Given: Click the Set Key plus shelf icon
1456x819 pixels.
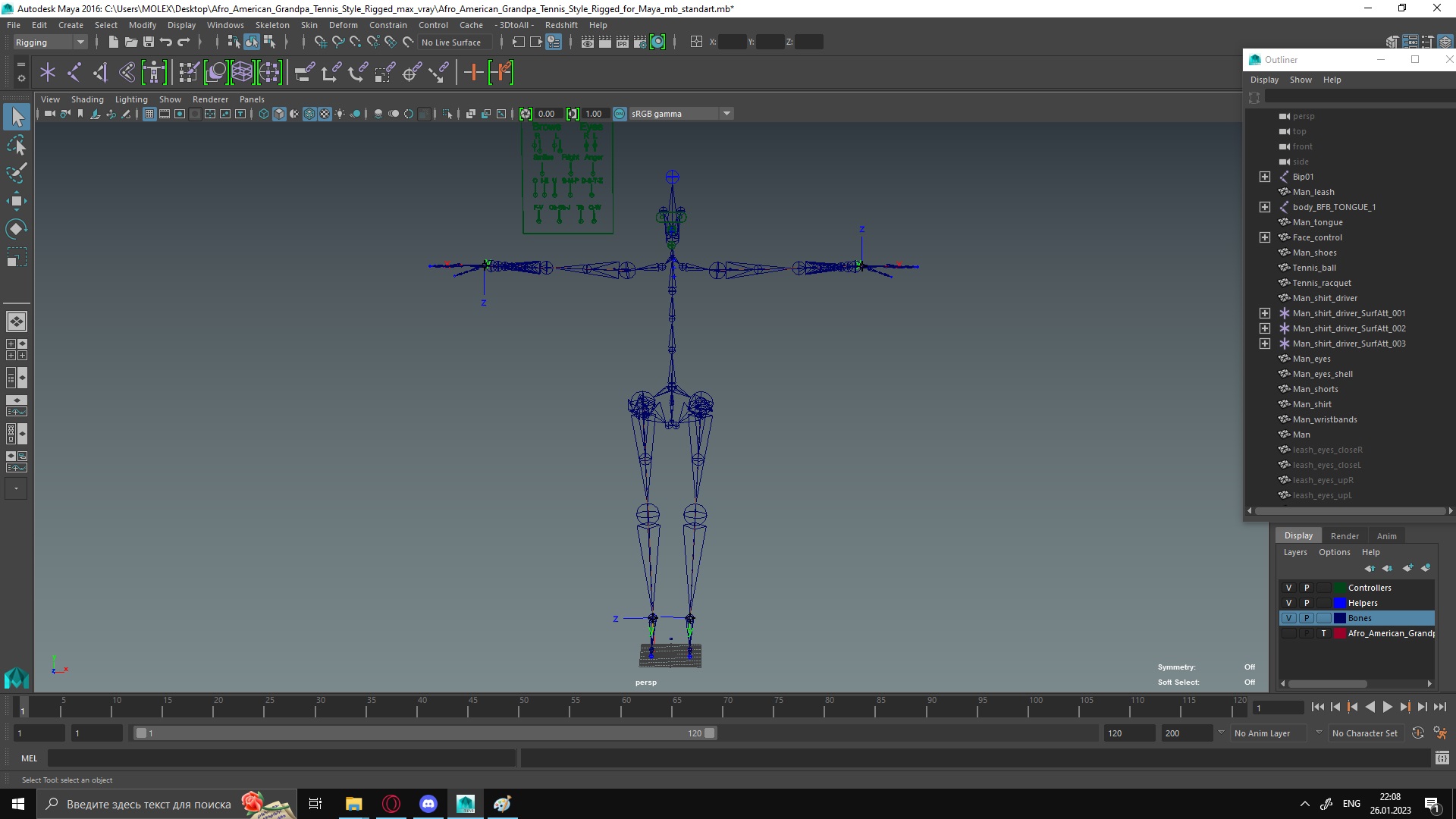Looking at the screenshot, I should coord(473,73).
